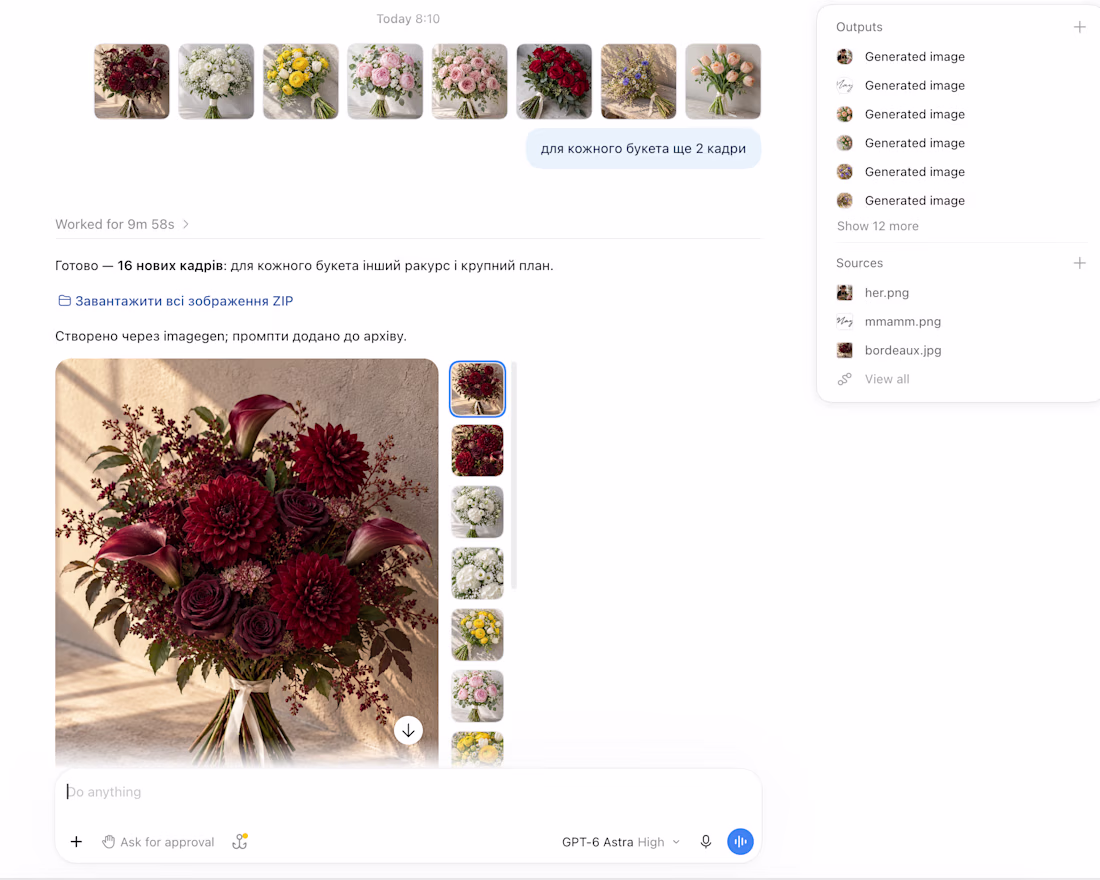The width and height of the screenshot is (1100, 880).
Task: Jump to the latest message with the down-arrow button
Action: click(x=408, y=731)
